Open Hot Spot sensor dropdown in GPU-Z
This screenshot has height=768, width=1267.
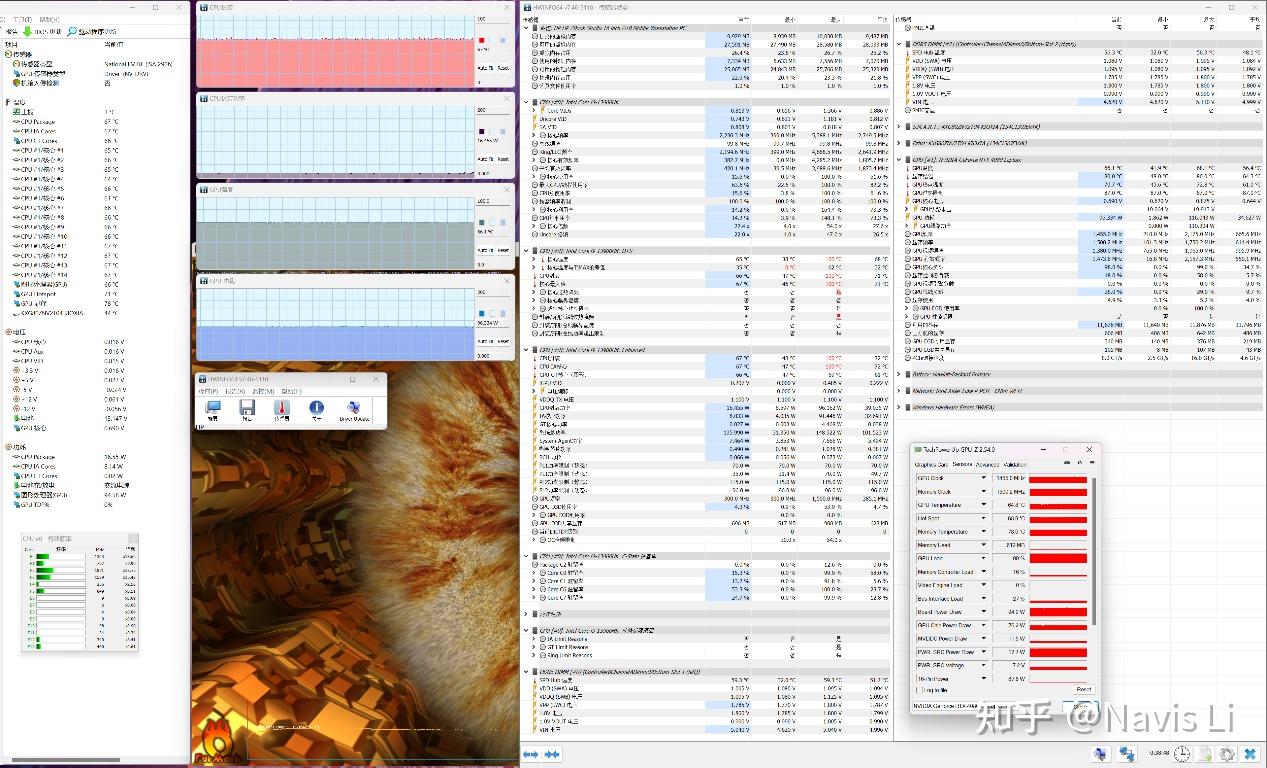(x=983, y=519)
